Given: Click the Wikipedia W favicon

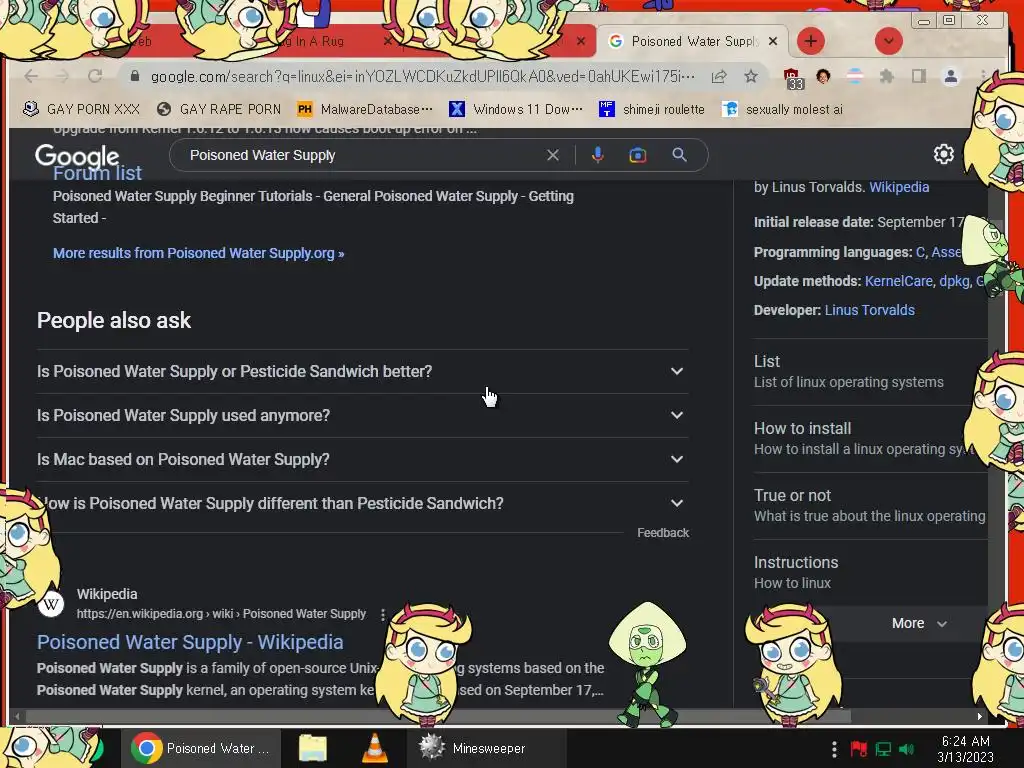Looking at the screenshot, I should (51, 603).
